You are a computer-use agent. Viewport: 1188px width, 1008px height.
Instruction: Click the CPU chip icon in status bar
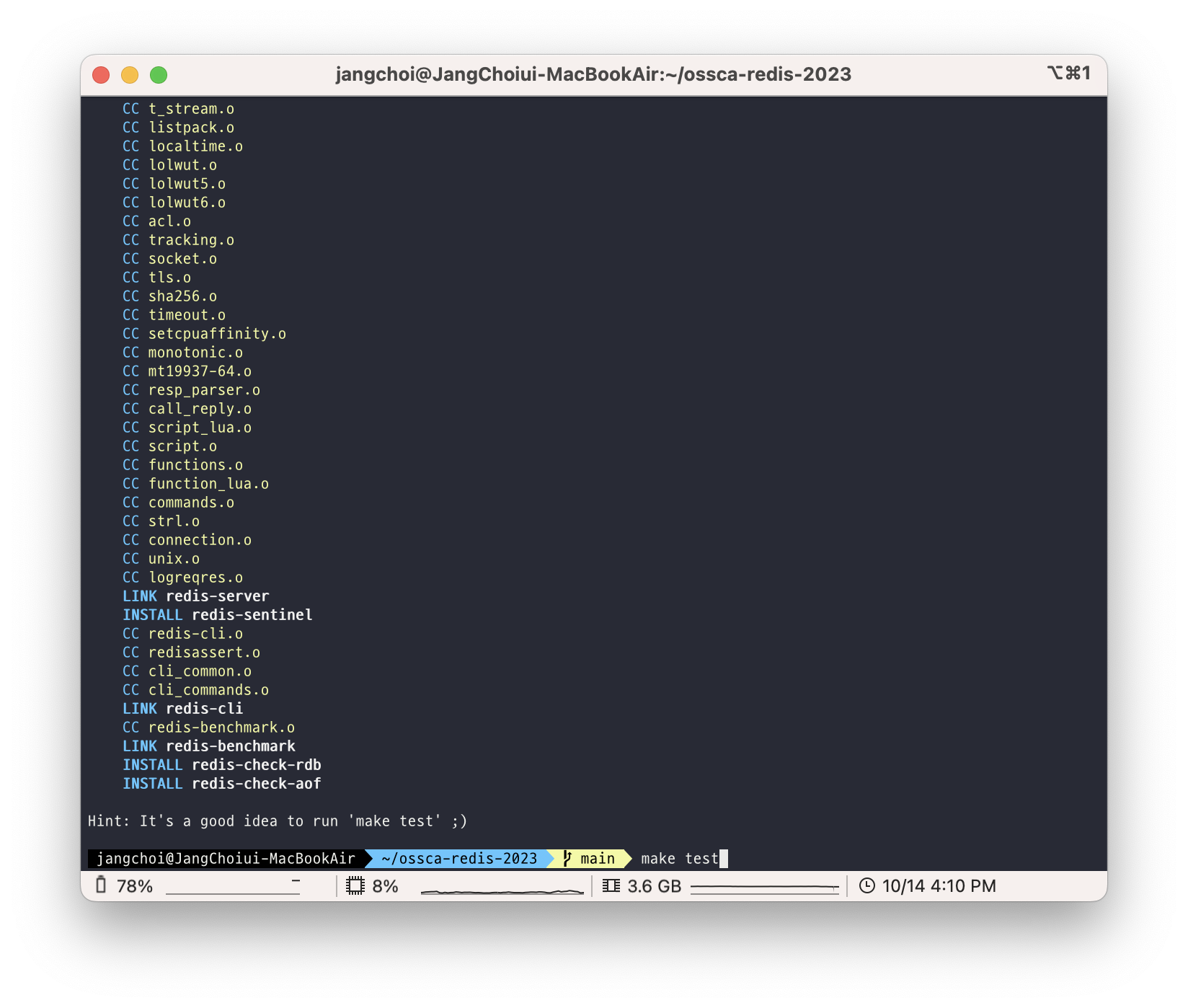(x=355, y=885)
